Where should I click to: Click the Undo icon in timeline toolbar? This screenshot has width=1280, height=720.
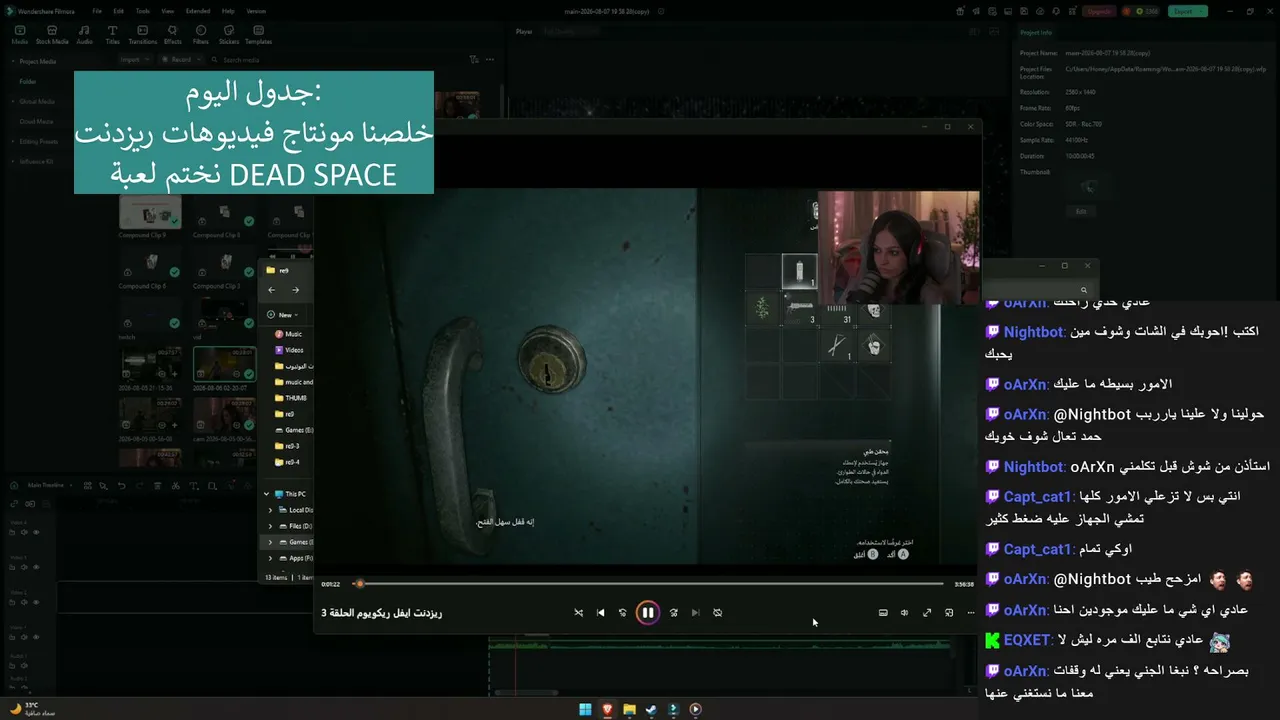(121, 486)
